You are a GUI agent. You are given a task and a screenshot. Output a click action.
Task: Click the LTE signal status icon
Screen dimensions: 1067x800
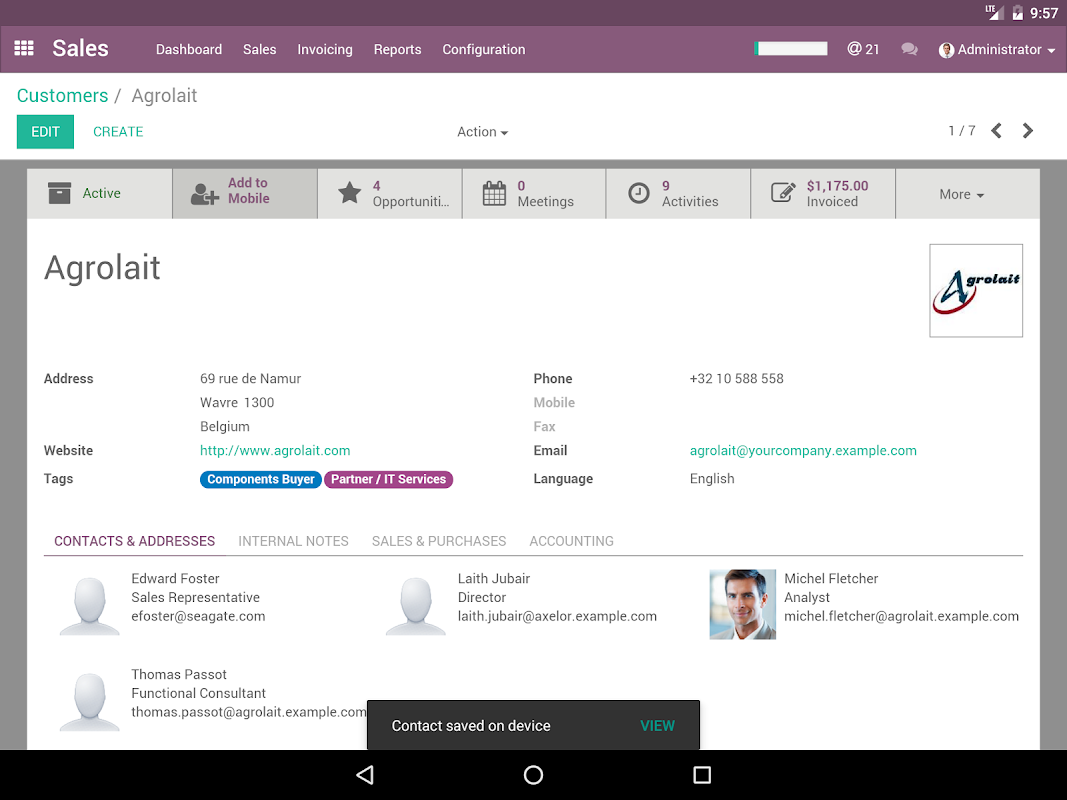point(994,12)
